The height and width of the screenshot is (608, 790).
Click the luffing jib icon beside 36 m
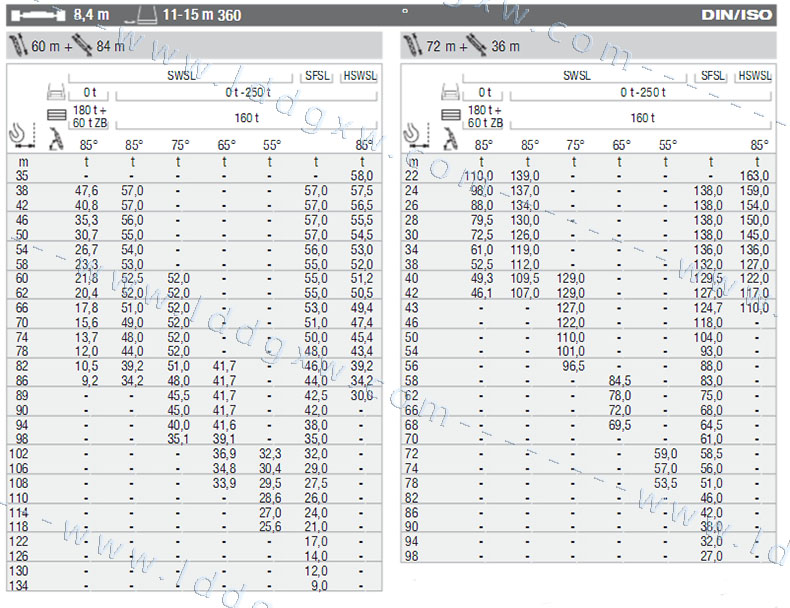[x=477, y=45]
